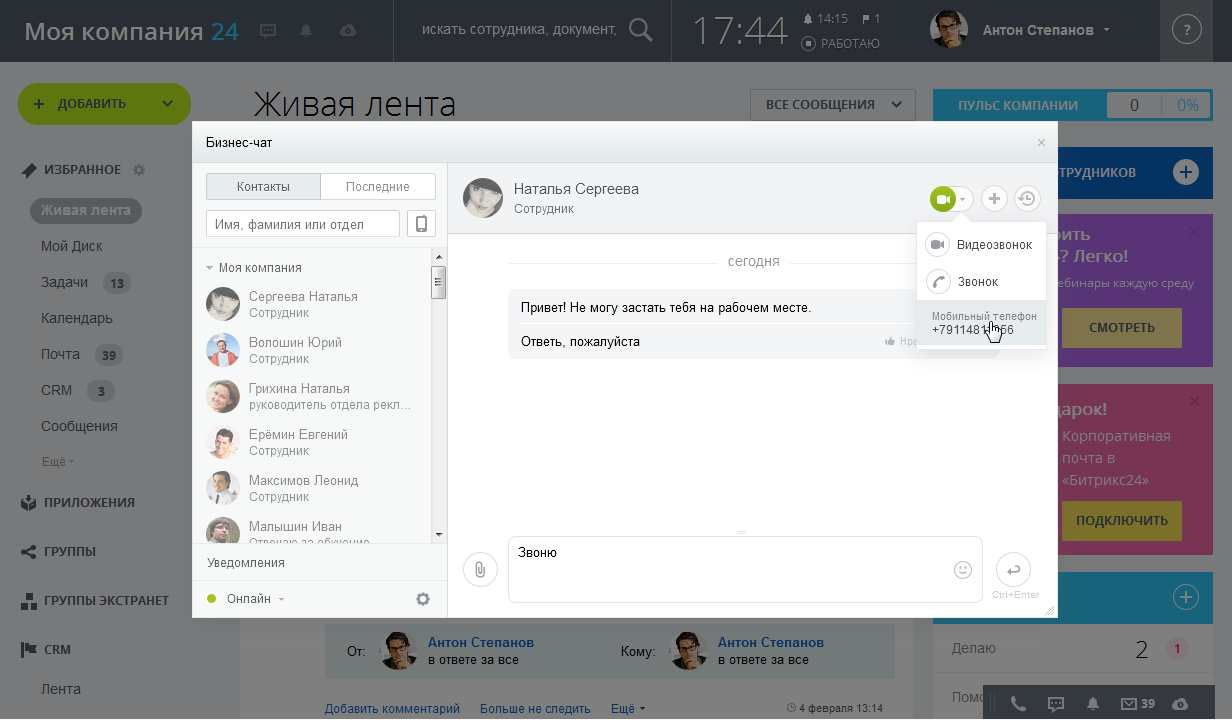Open the ВСЕ СООБЩЕНИЯ filter dropdown
The height and width of the screenshot is (720, 1232).
(832, 104)
